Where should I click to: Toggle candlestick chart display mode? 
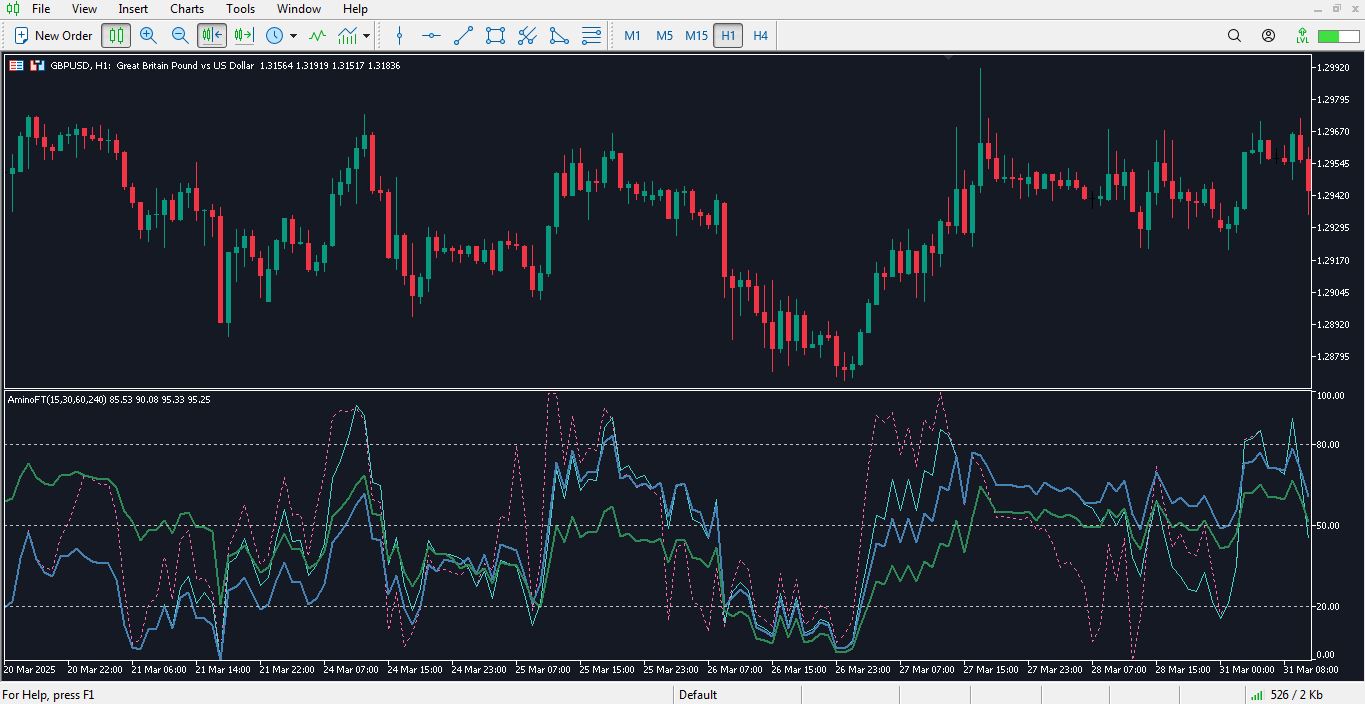click(116, 36)
